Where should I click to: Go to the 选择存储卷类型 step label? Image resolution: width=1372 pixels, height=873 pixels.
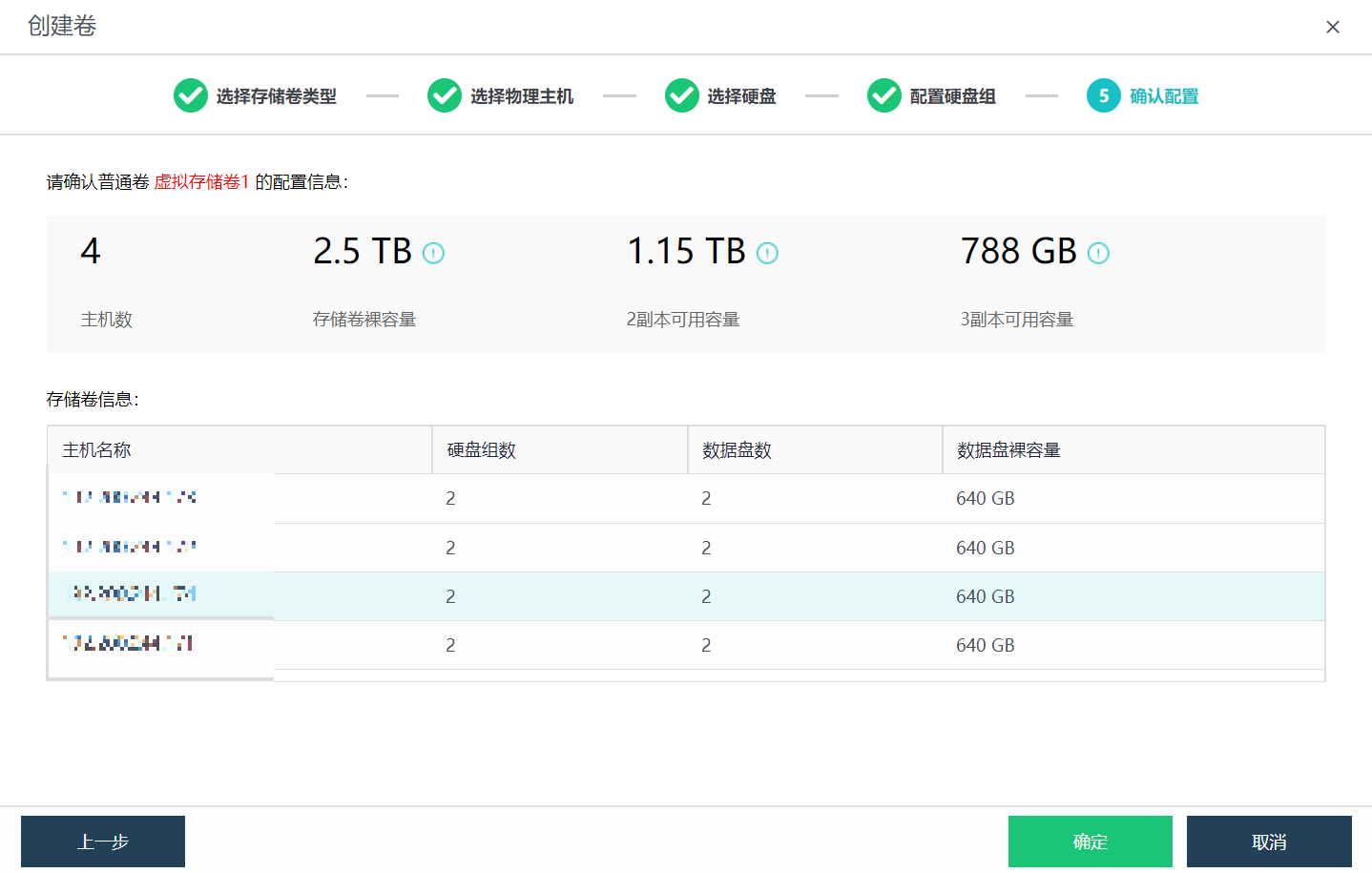tap(277, 96)
